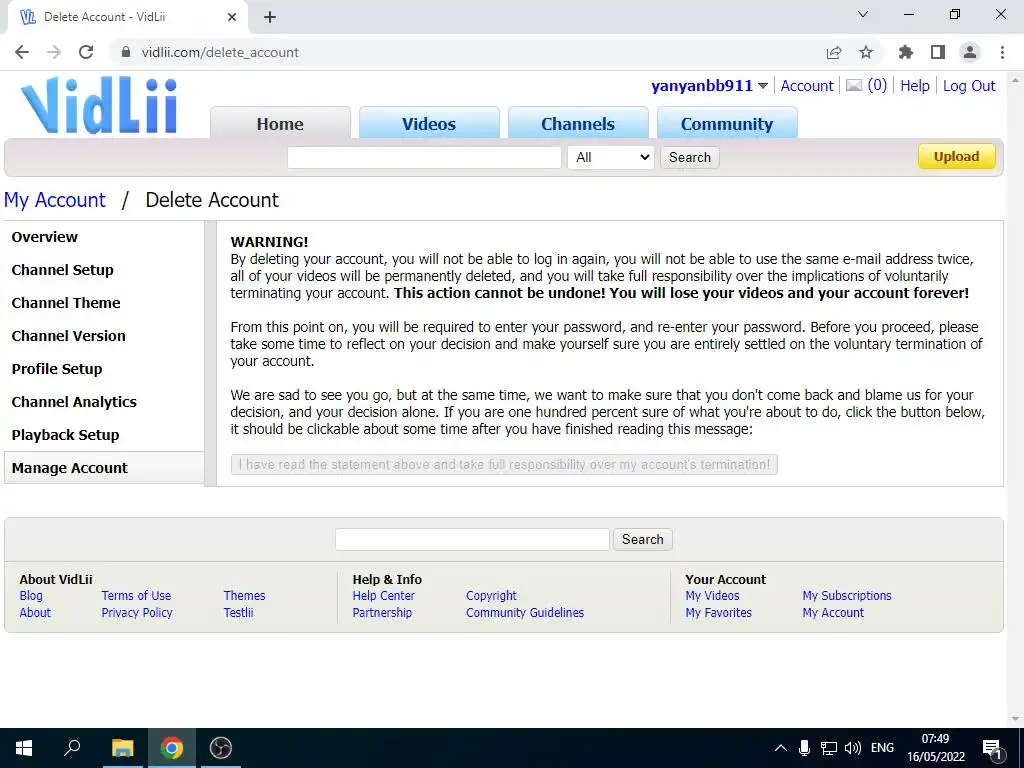Focus the footer search input field
This screenshot has height=768, width=1024.
click(472, 539)
